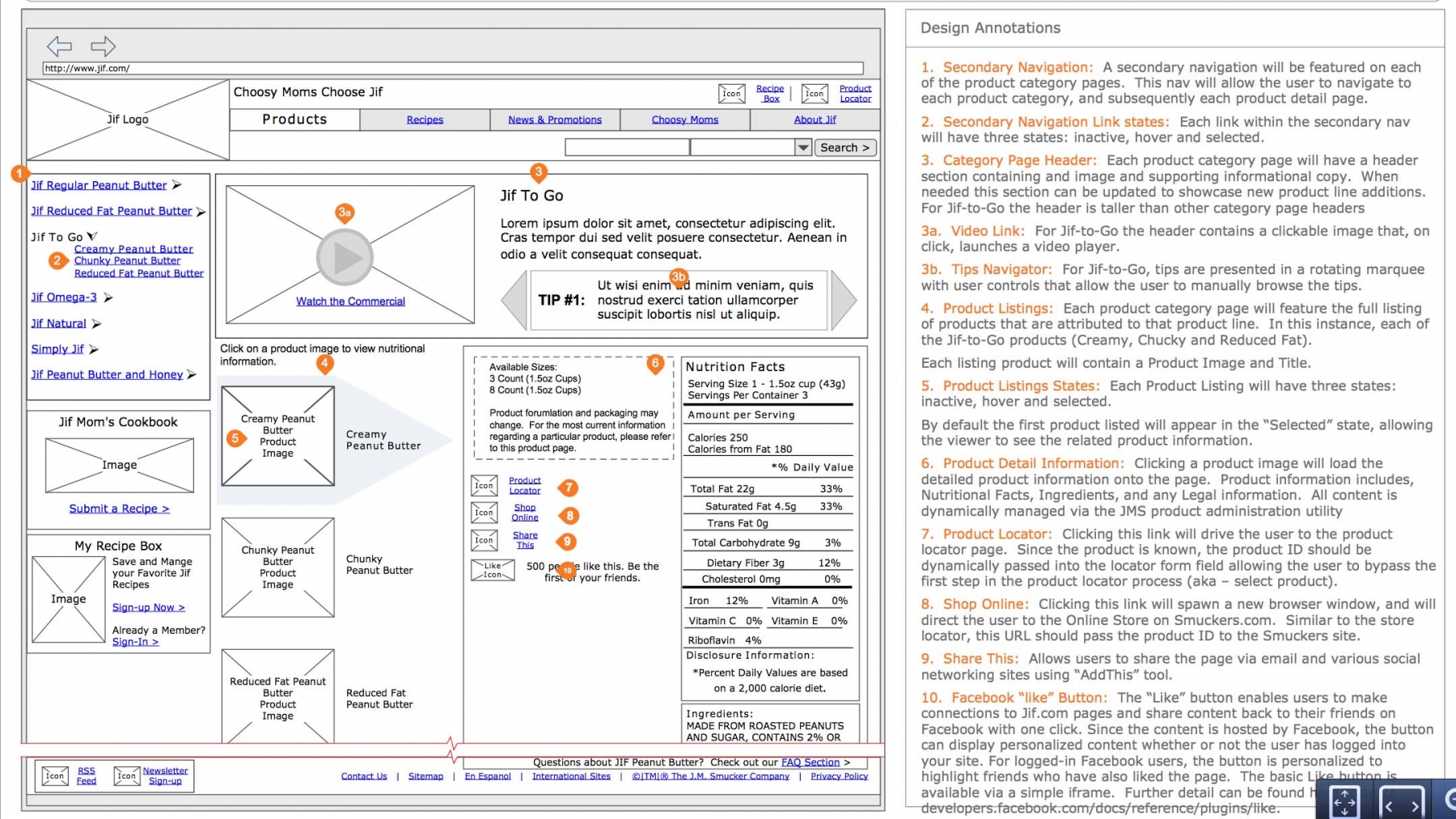Select the Creamy Peanut Butter Product Image
The height and width of the screenshot is (819, 1456).
coord(277,436)
